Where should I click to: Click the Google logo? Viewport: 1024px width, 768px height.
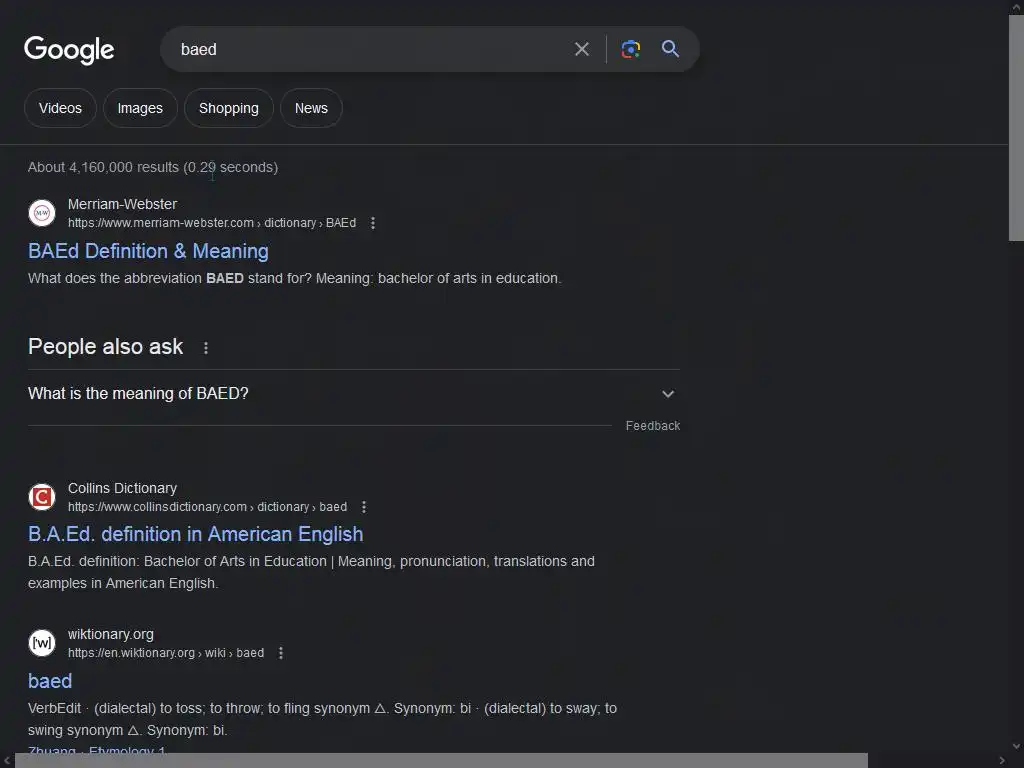click(x=69, y=50)
